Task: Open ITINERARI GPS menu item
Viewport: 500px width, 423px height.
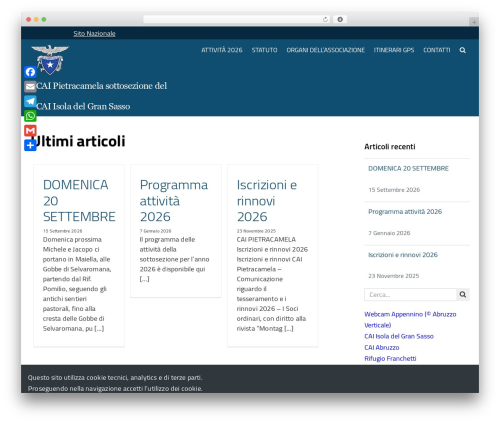Action: pos(394,50)
